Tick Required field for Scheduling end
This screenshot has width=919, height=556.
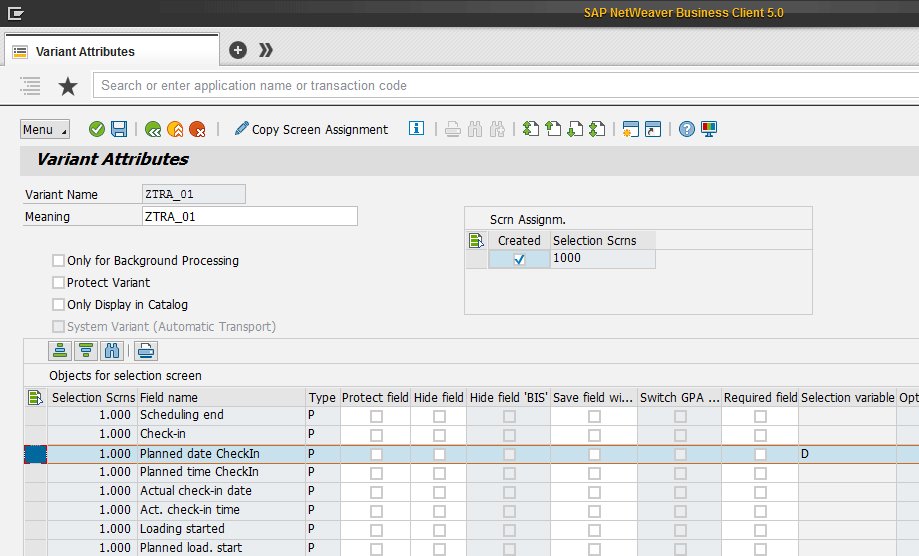pyautogui.click(x=760, y=416)
